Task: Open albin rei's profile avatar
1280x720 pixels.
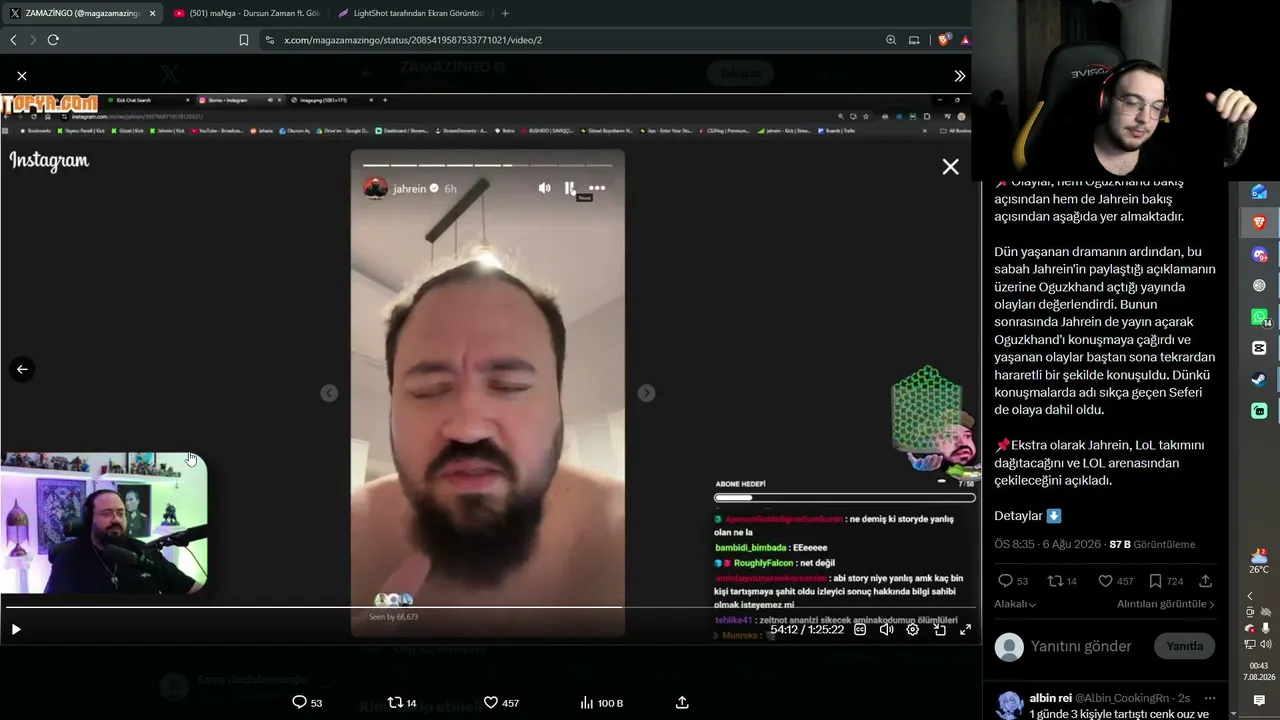Action: click(x=1010, y=704)
